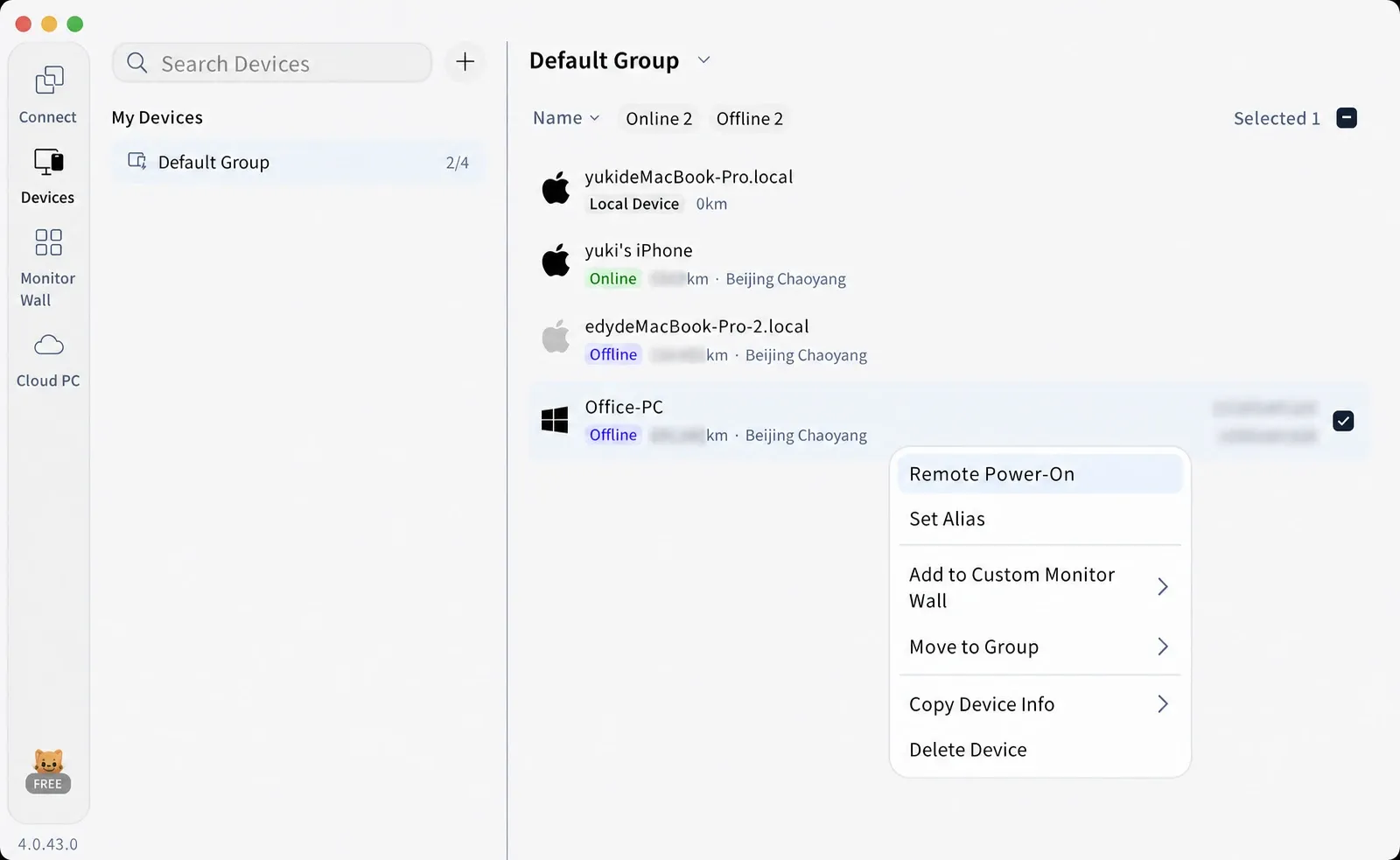Filter by Offline 2 devices
Viewport: 1400px width, 860px height.
point(750,119)
